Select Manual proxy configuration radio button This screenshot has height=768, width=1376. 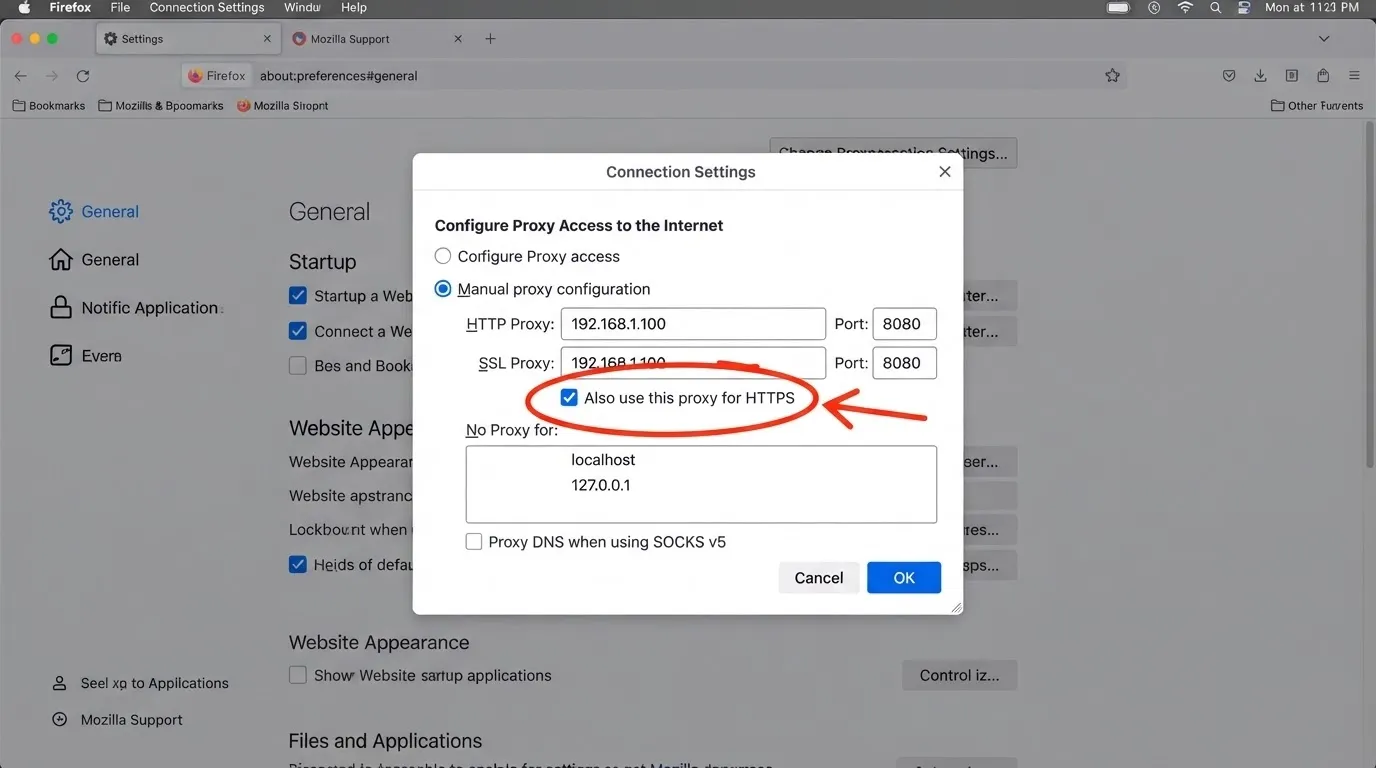pos(443,289)
